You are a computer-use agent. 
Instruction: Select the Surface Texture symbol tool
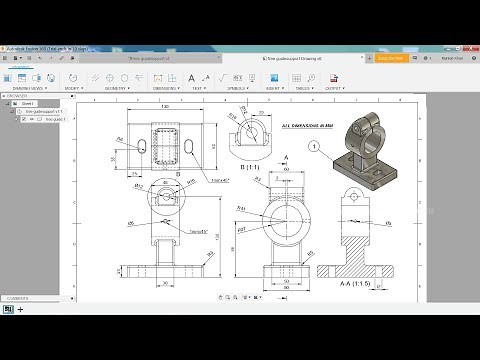[223, 78]
